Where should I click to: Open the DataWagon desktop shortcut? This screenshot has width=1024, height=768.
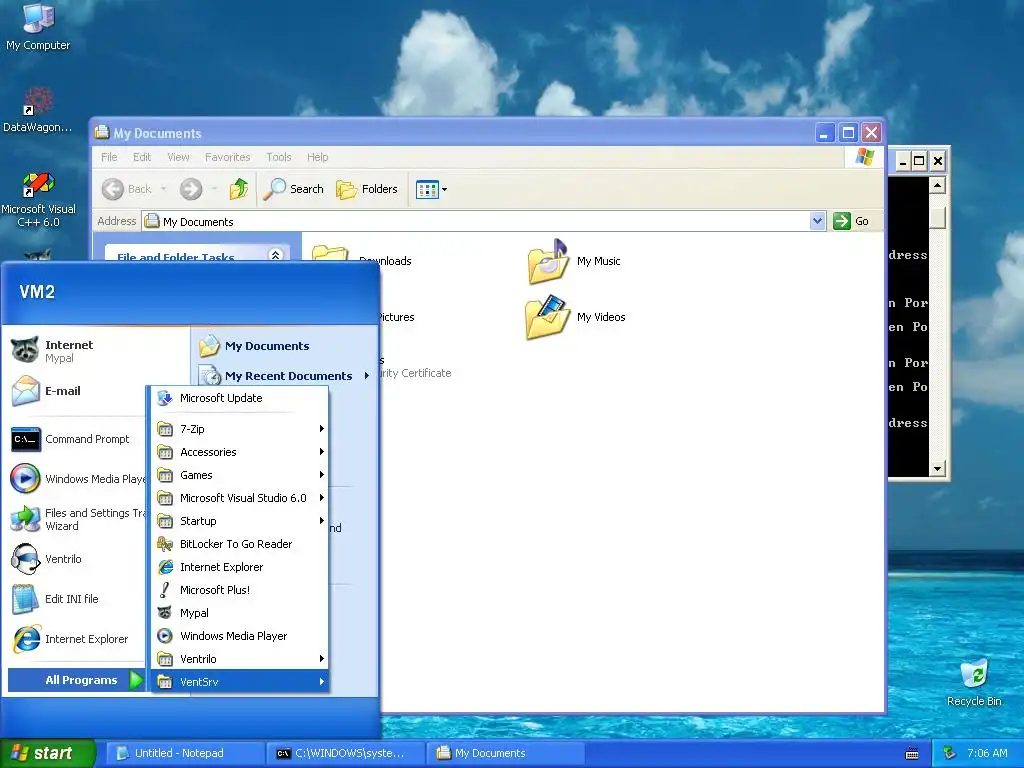pyautogui.click(x=37, y=110)
